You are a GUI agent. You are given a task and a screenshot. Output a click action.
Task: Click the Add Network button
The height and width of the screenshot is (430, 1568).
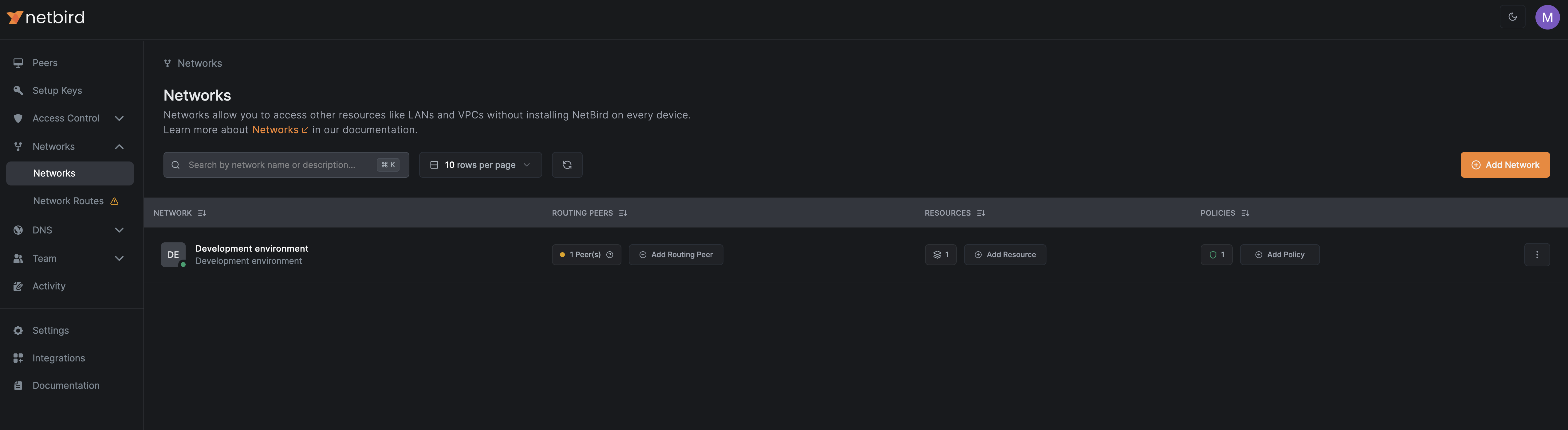(1505, 165)
